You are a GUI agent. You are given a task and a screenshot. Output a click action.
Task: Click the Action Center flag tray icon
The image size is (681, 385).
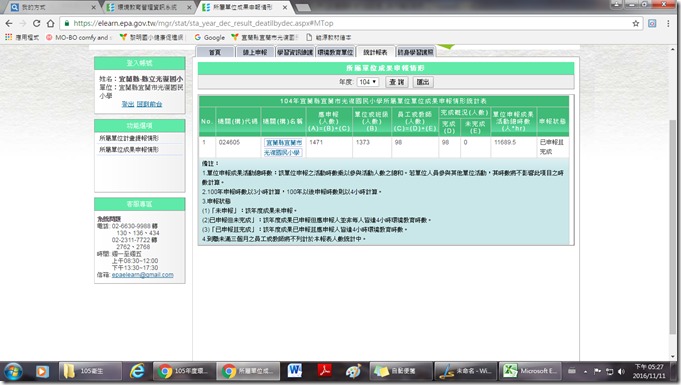click(598, 372)
